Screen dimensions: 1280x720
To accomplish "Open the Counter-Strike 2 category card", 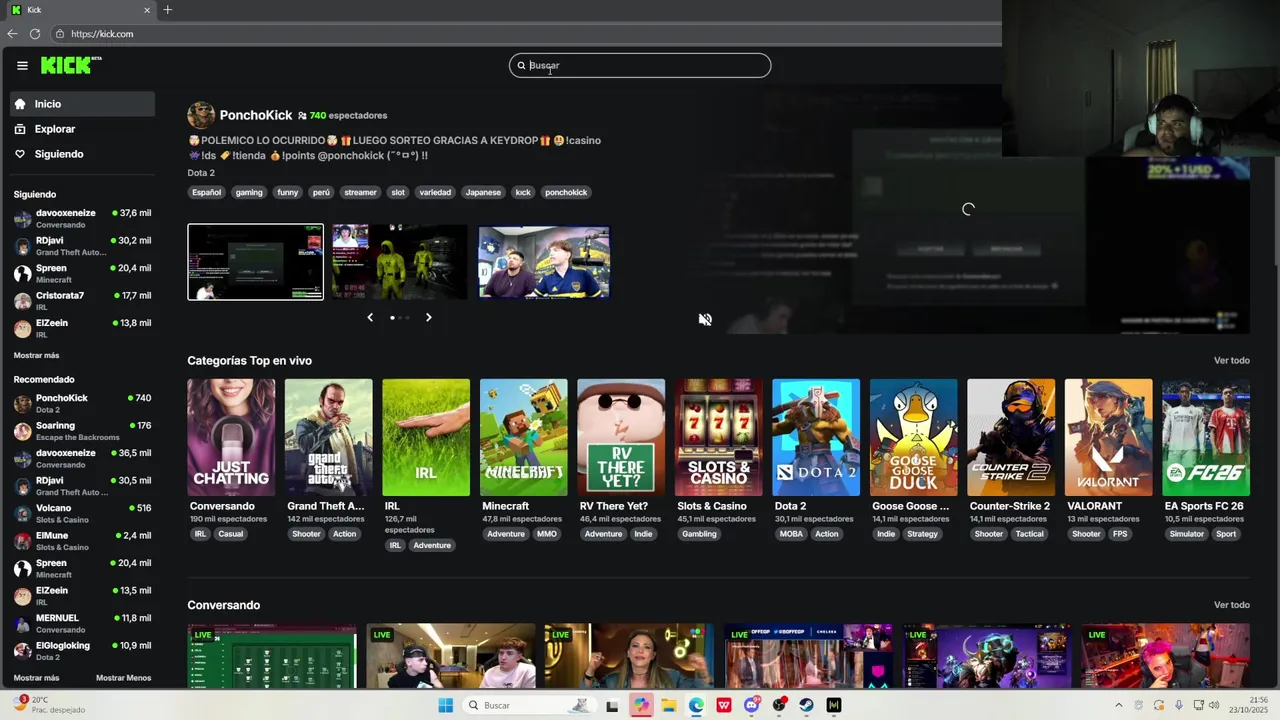I will pos(1011,437).
